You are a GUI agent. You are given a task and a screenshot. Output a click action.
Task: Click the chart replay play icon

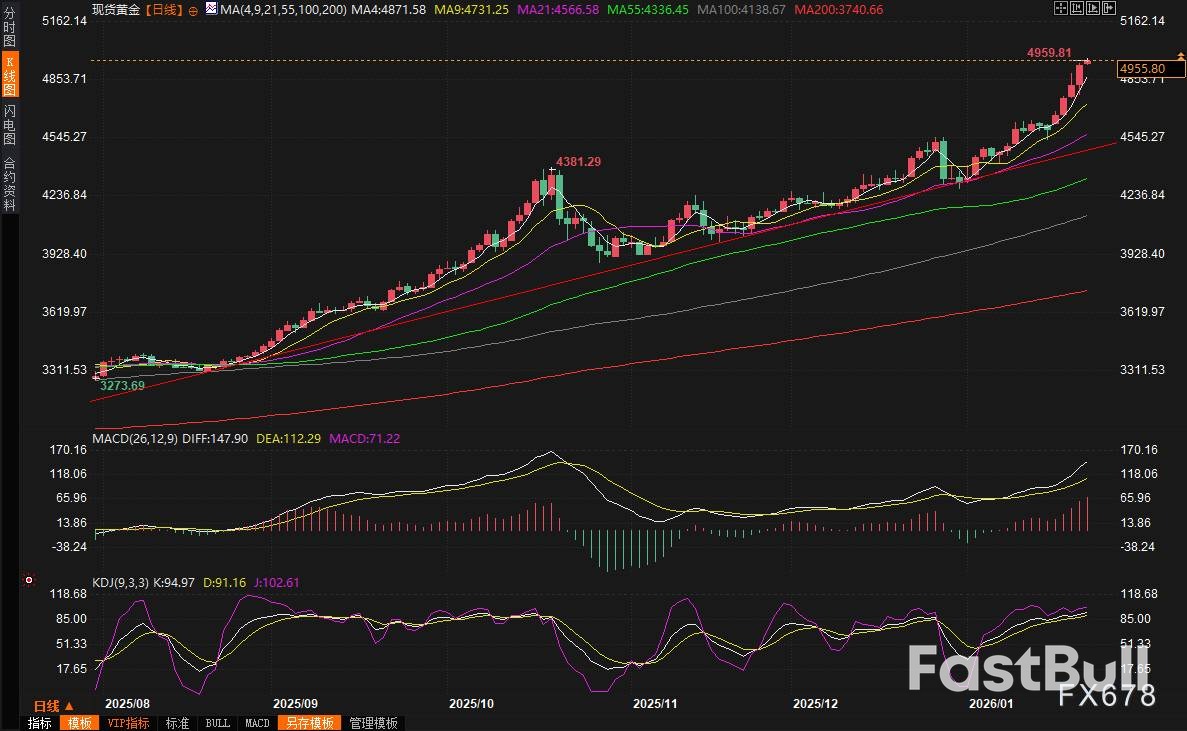click(1092, 9)
